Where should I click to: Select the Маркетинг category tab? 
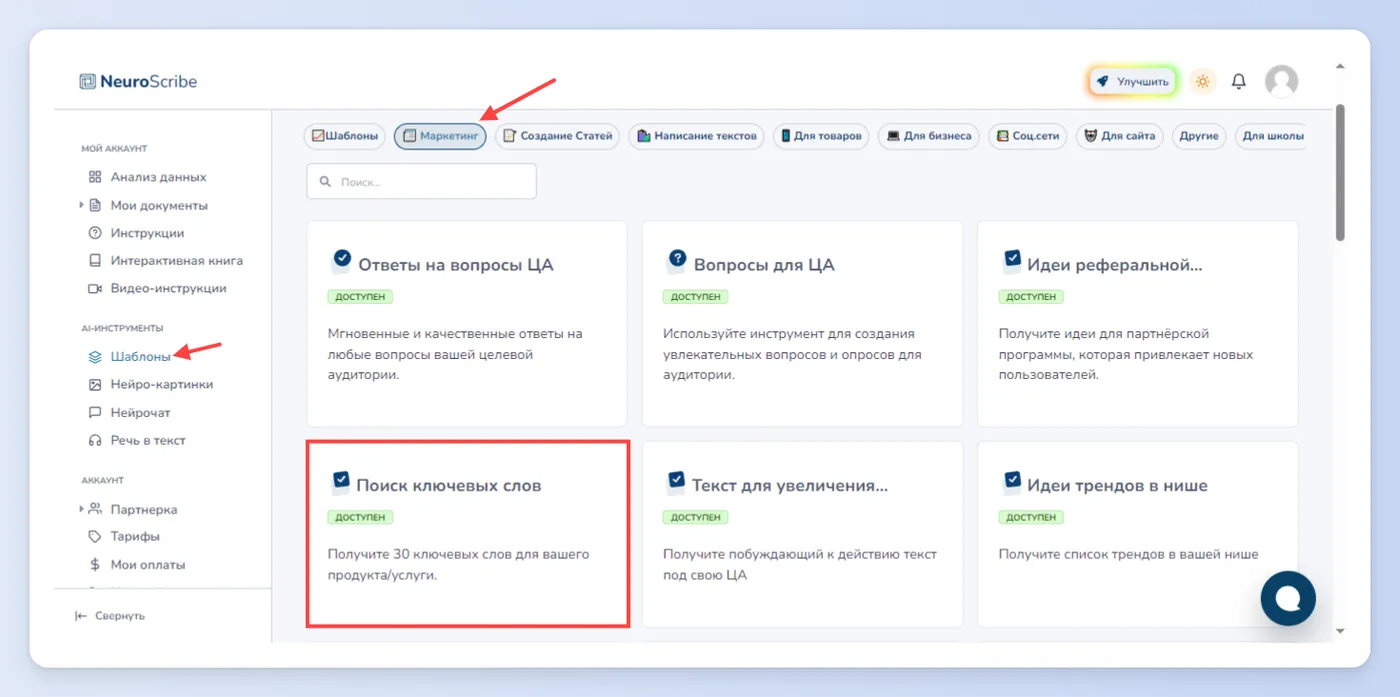tap(440, 136)
